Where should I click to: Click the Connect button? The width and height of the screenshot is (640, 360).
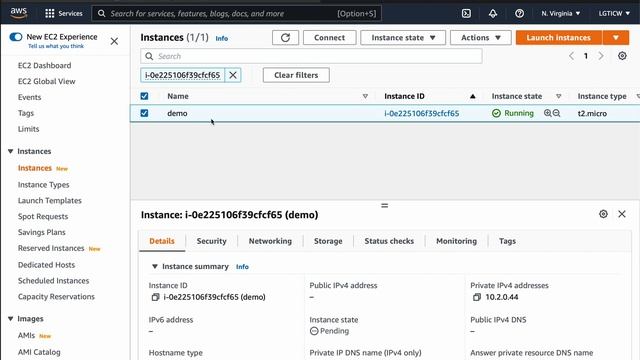coord(329,38)
